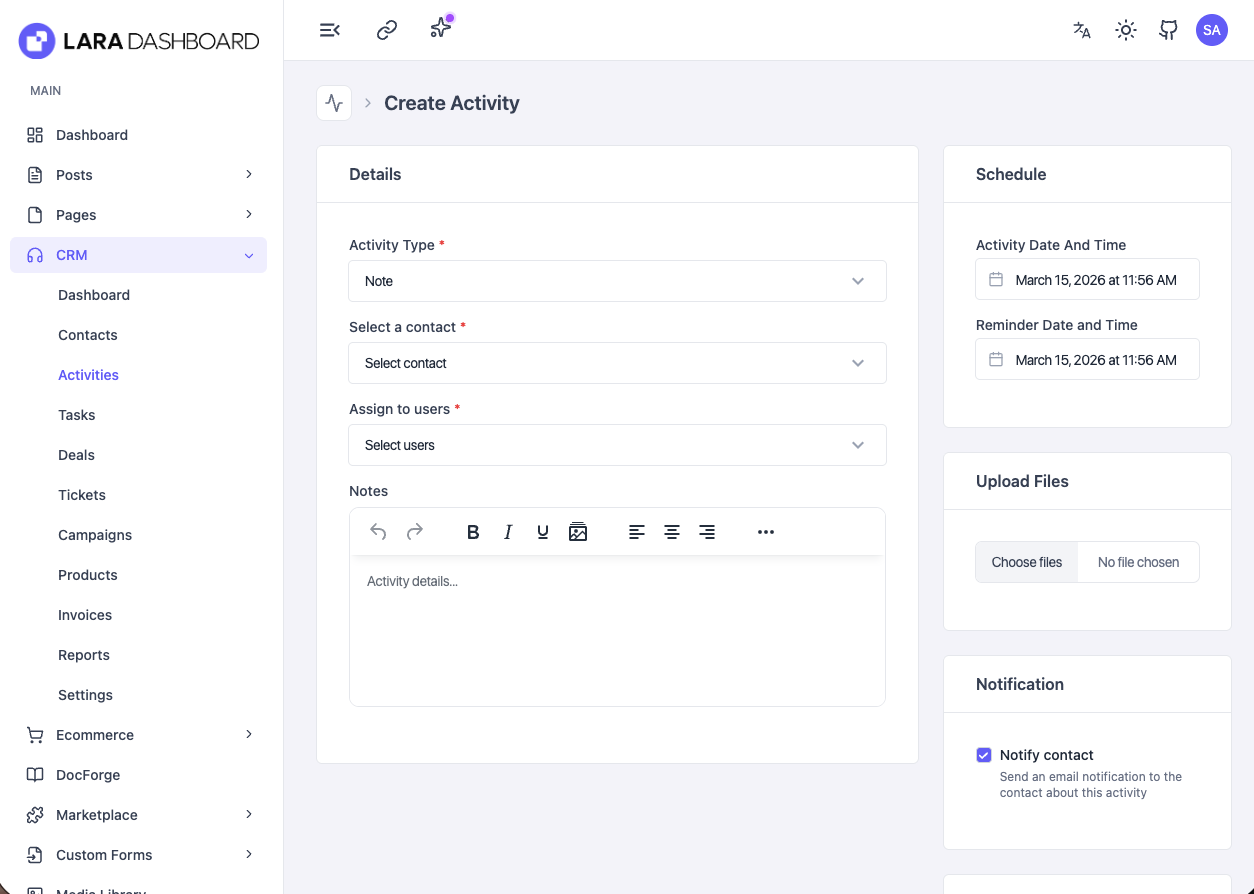The width and height of the screenshot is (1254, 894).
Task: Click the CRM headset icon
Action: (x=35, y=255)
